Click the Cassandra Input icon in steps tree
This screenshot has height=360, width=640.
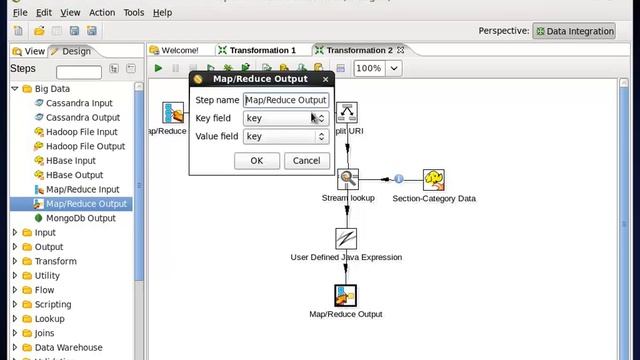pyautogui.click(x=39, y=103)
